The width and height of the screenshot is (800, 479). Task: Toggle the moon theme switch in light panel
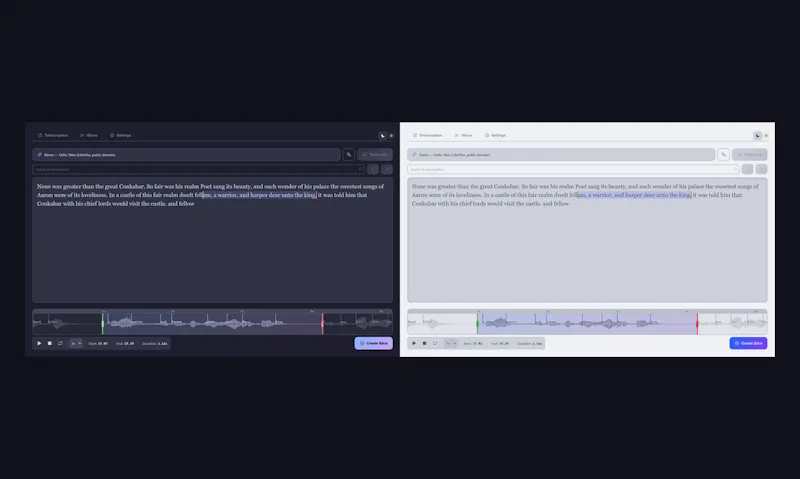tap(758, 136)
